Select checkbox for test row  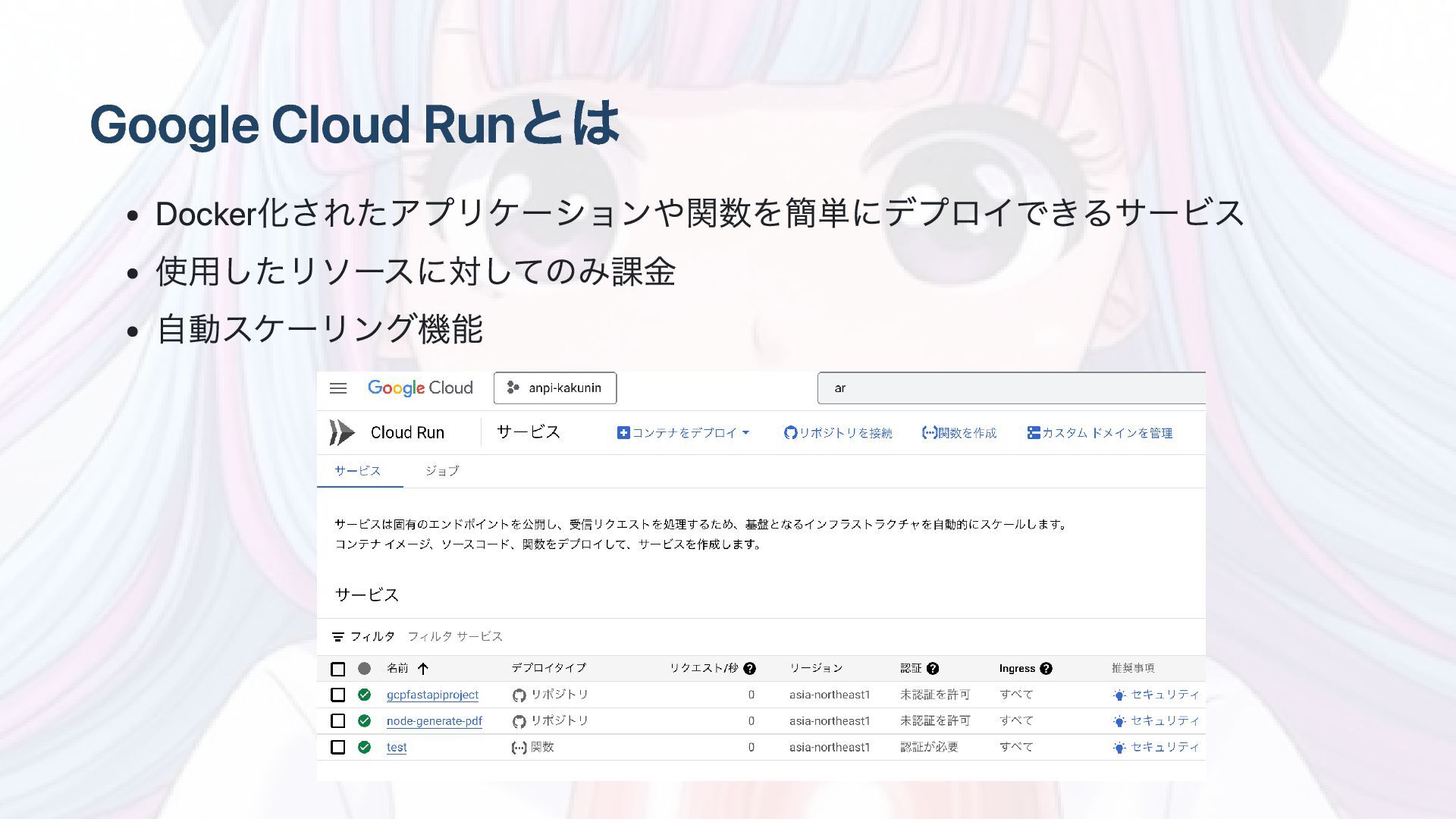click(x=338, y=748)
